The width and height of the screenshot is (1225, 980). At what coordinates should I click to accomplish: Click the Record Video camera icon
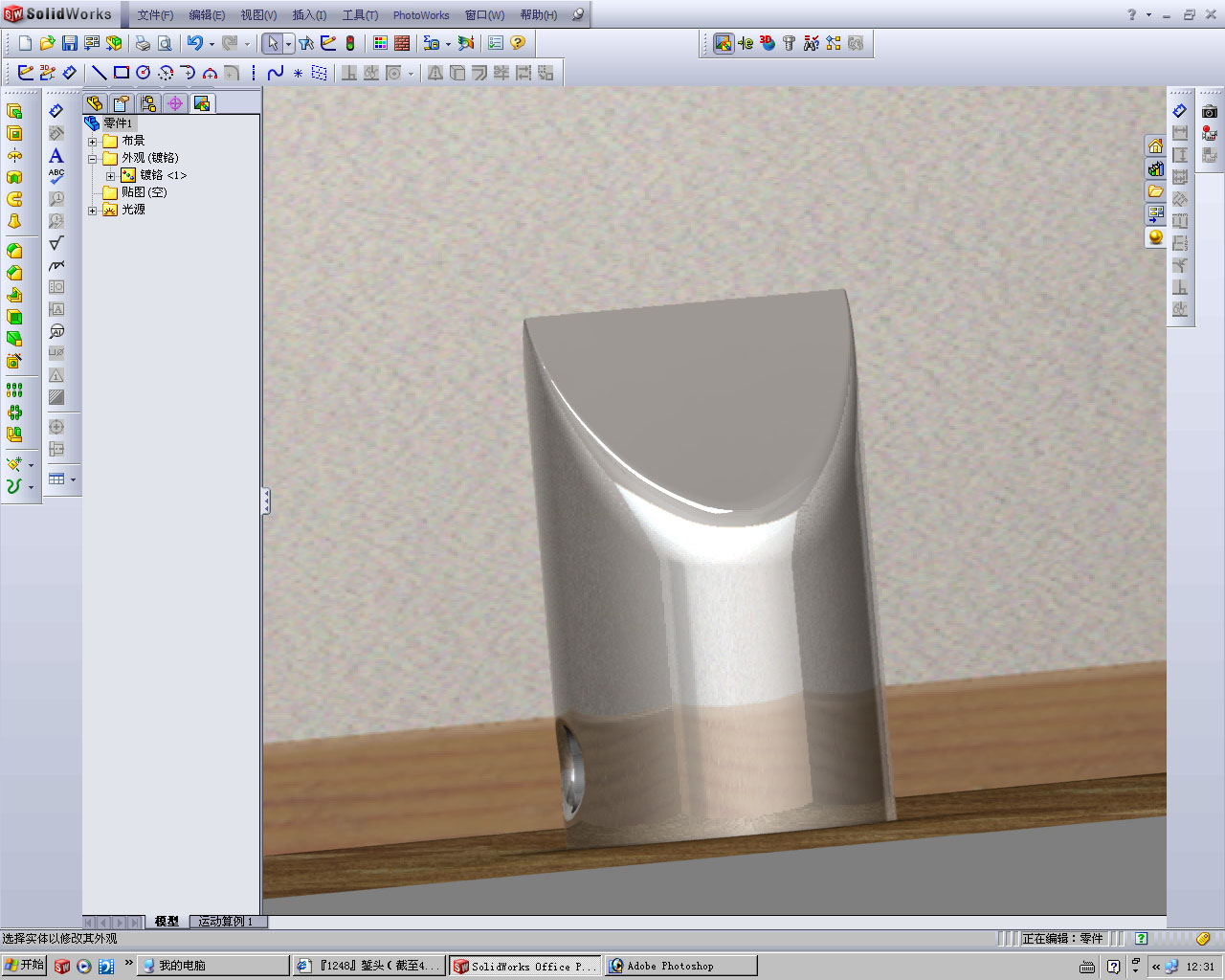[x=1210, y=133]
